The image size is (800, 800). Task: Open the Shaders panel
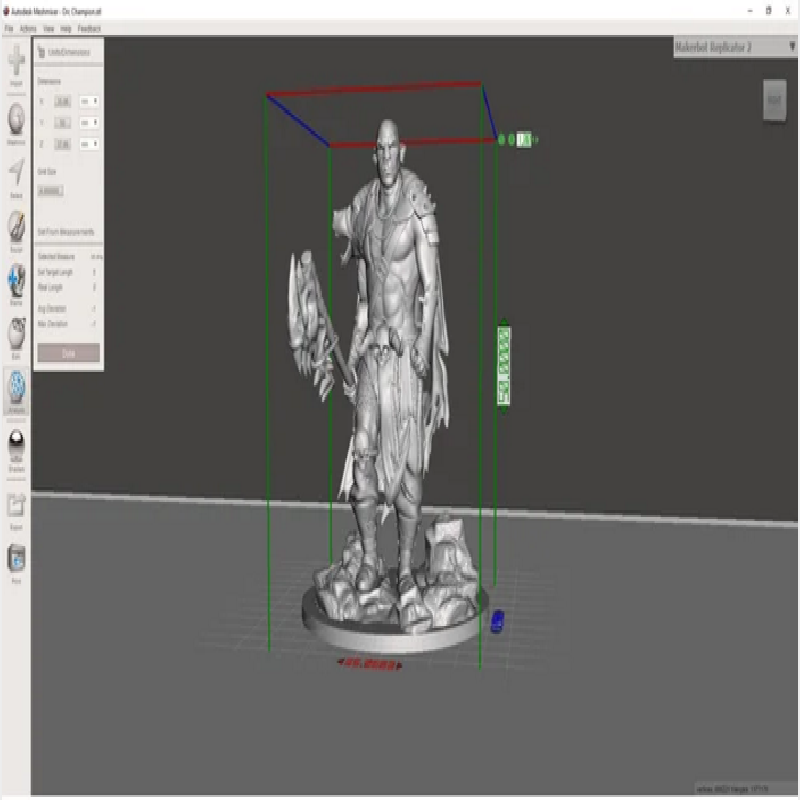click(16, 444)
